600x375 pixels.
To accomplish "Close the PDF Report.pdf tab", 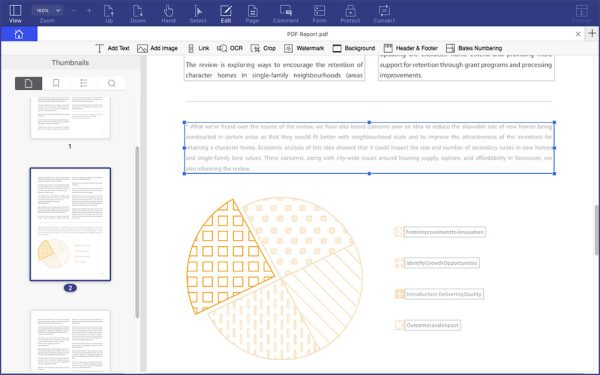I will tap(578, 34).
